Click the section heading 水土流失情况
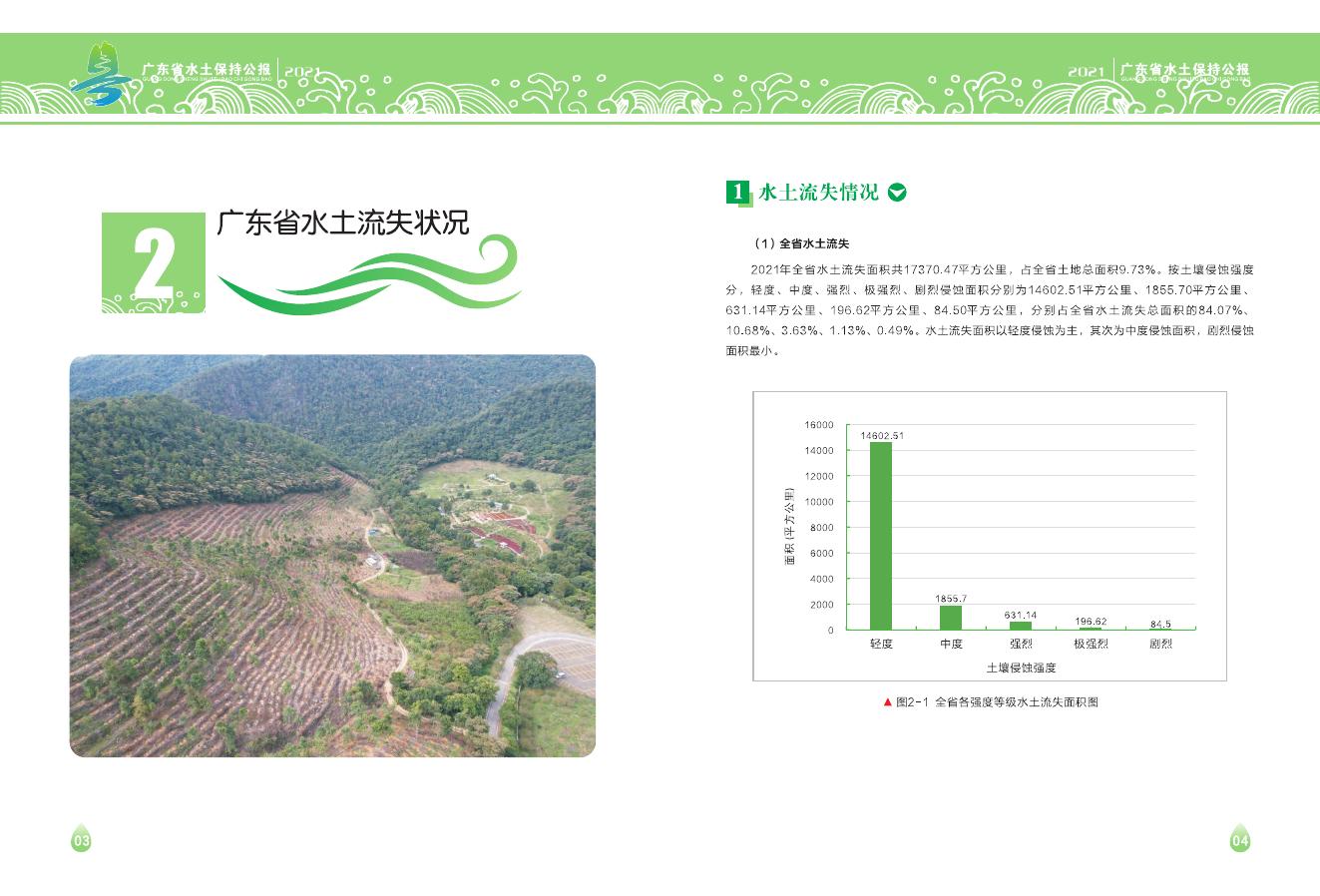1320x896 pixels. coord(819,193)
